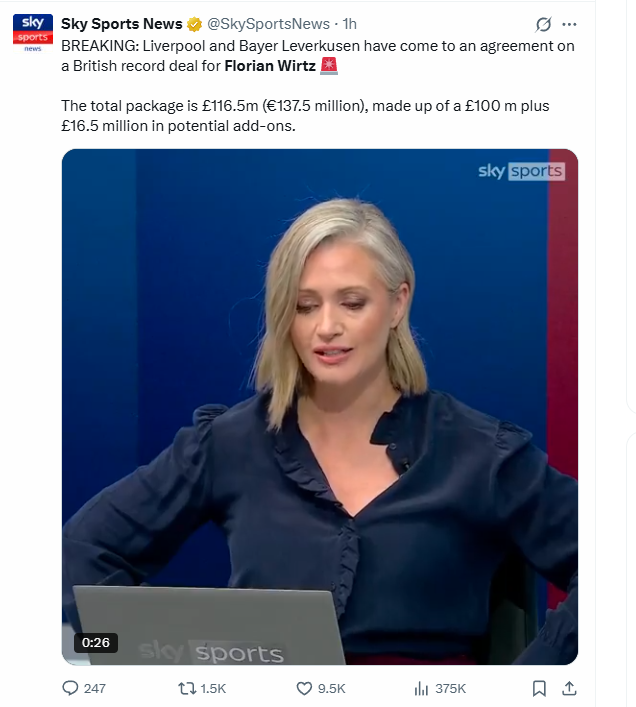Click the 375K views count
Image resolution: width=636 pixels, height=707 pixels.
point(450,689)
